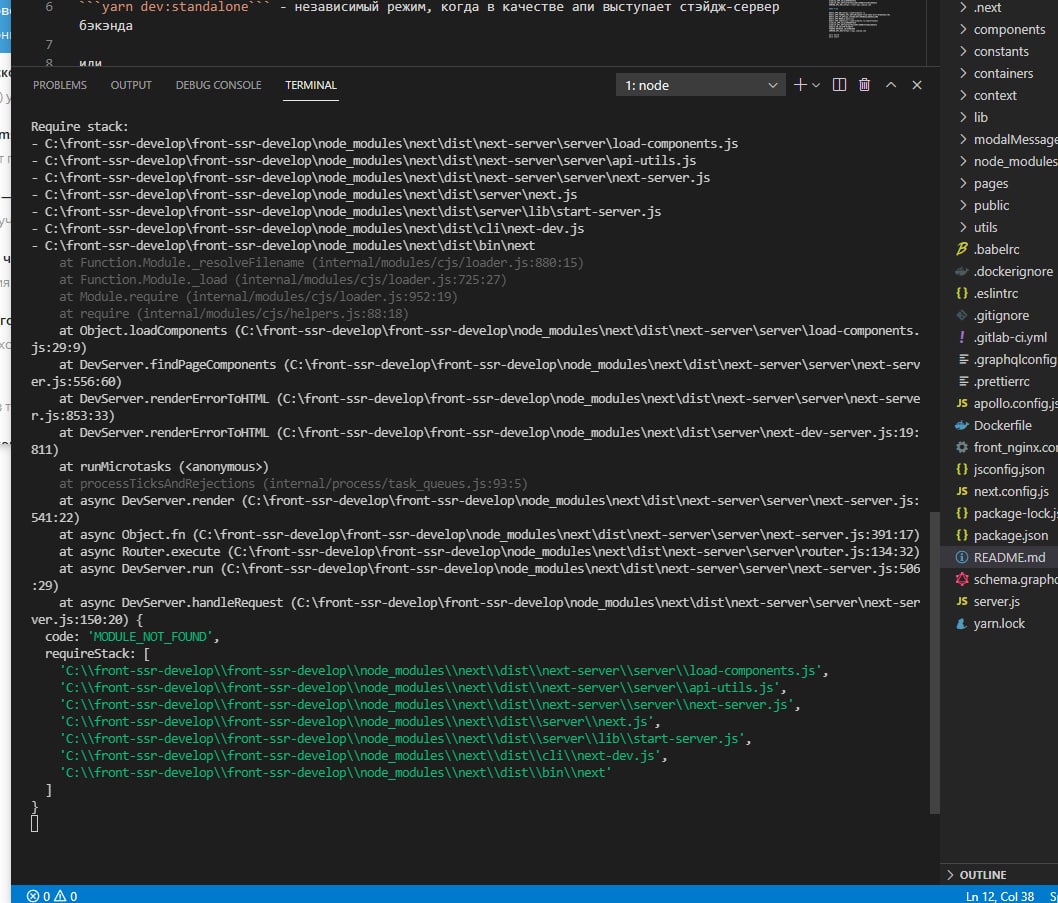Maximize terminal panel with up chevron
The height and width of the screenshot is (903, 1058).
pyautogui.click(x=891, y=86)
